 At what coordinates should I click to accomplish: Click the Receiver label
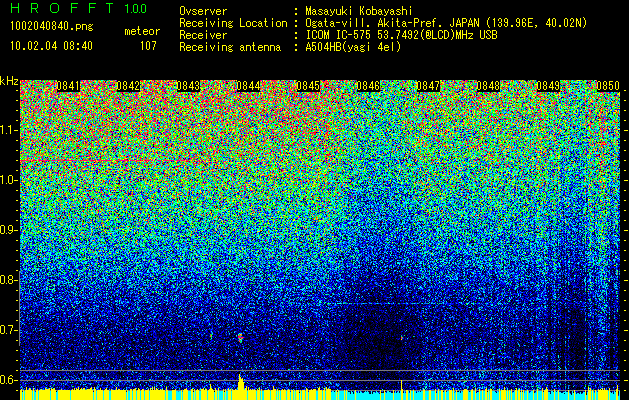point(203,35)
